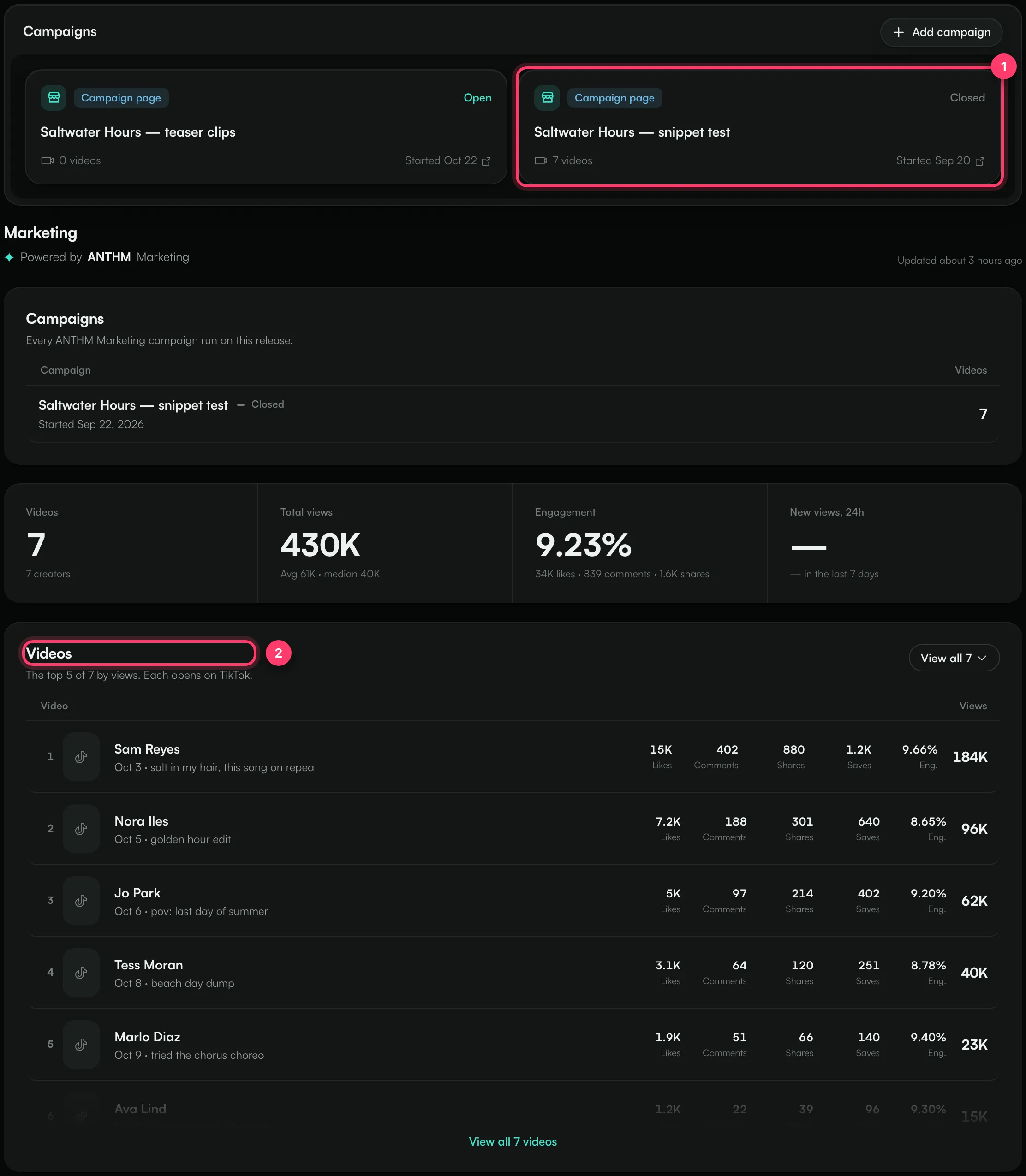Open Sam Reyes video name
Screen dimensions: 1026x1176
147,749
